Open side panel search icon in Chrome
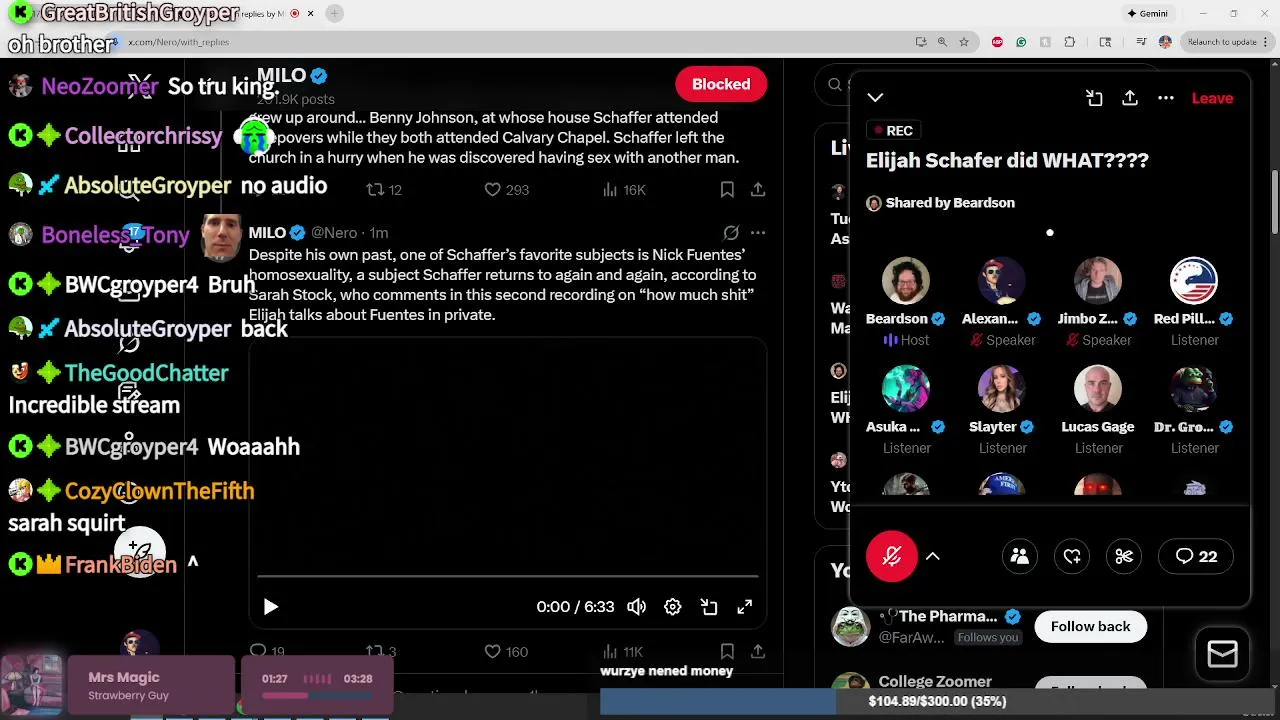This screenshot has height=720, width=1280. click(1105, 42)
